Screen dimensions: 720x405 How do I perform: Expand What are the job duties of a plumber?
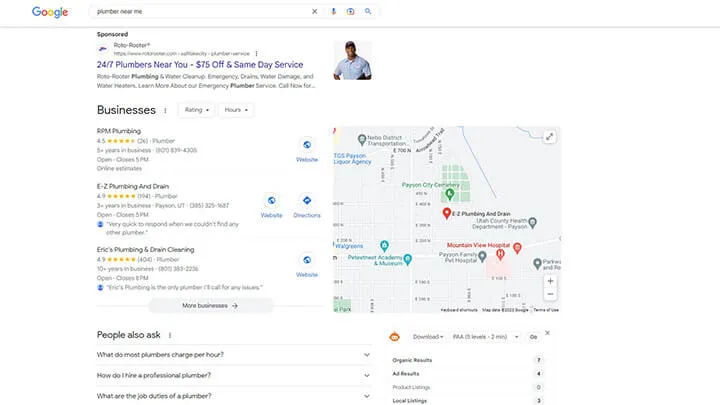pyautogui.click(x=234, y=396)
